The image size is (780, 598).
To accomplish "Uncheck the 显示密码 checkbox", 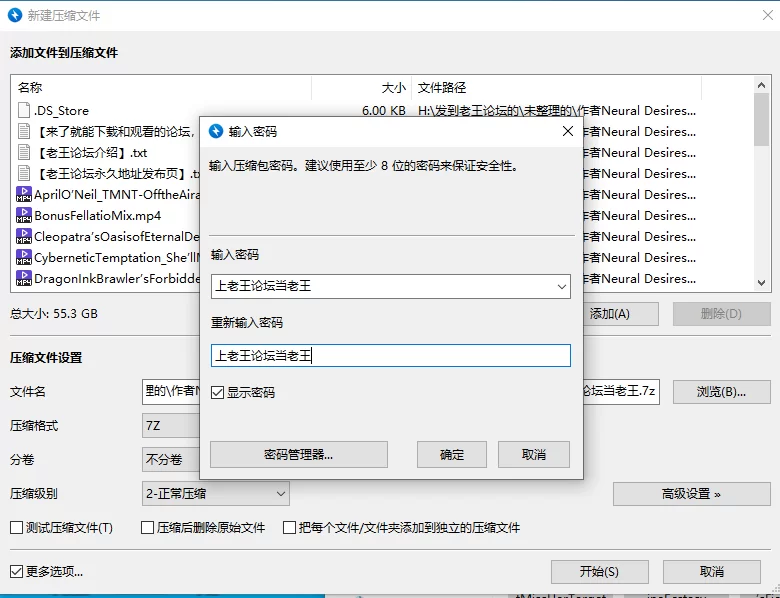I will [x=217, y=393].
